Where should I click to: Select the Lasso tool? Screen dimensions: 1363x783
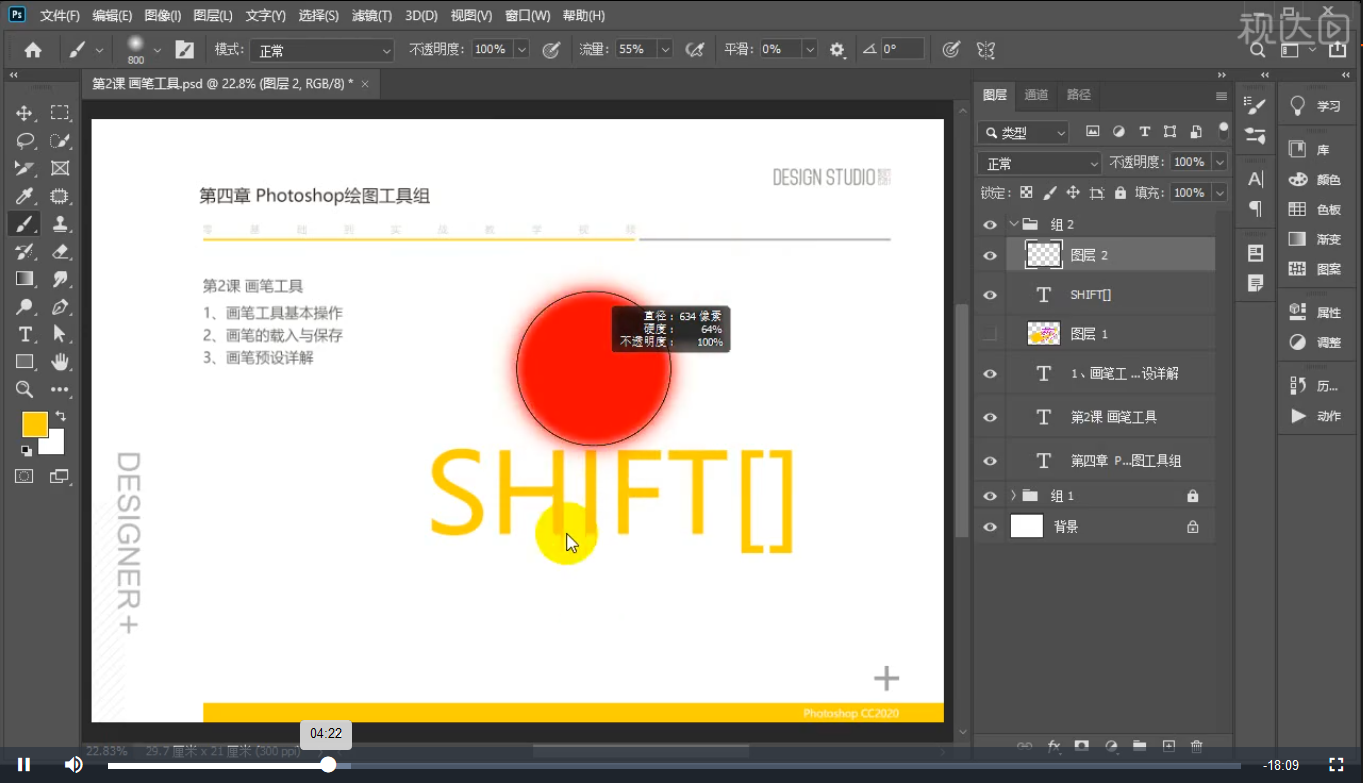coord(25,141)
